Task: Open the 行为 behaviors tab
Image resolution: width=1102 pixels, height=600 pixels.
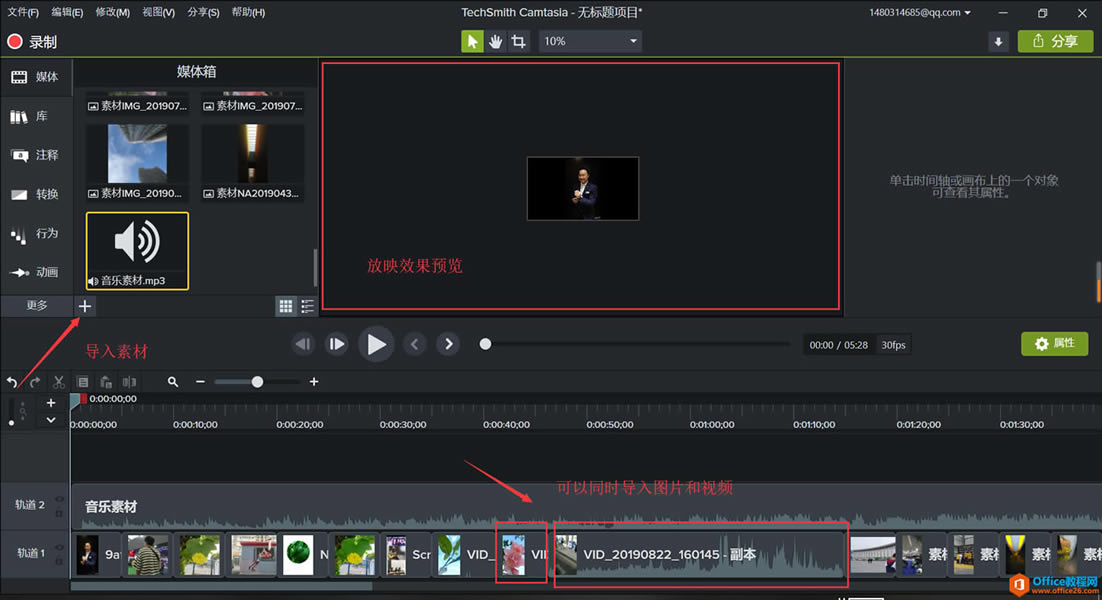Action: pos(35,233)
